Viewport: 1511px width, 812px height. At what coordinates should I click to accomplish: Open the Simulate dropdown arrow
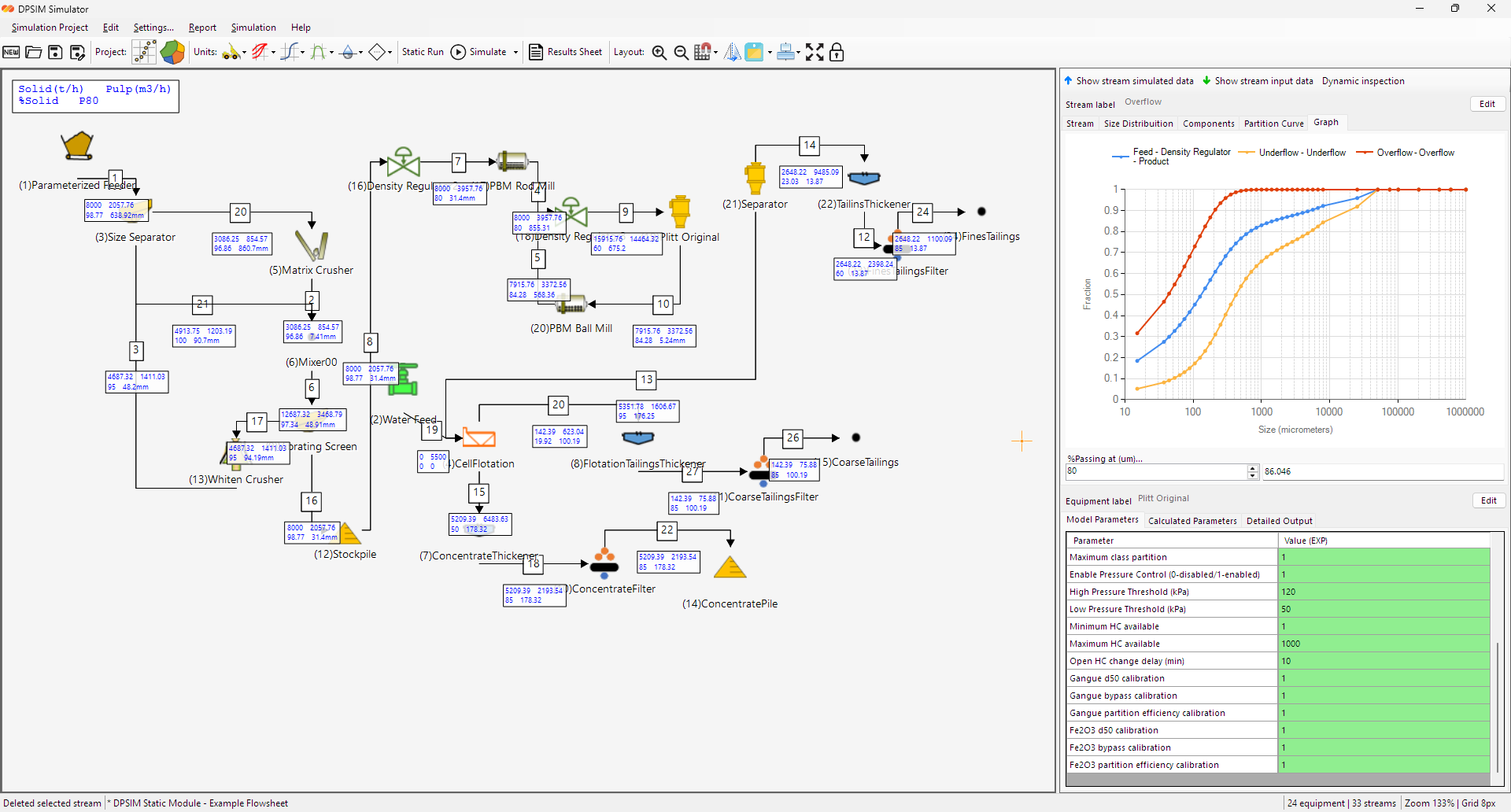pos(515,53)
